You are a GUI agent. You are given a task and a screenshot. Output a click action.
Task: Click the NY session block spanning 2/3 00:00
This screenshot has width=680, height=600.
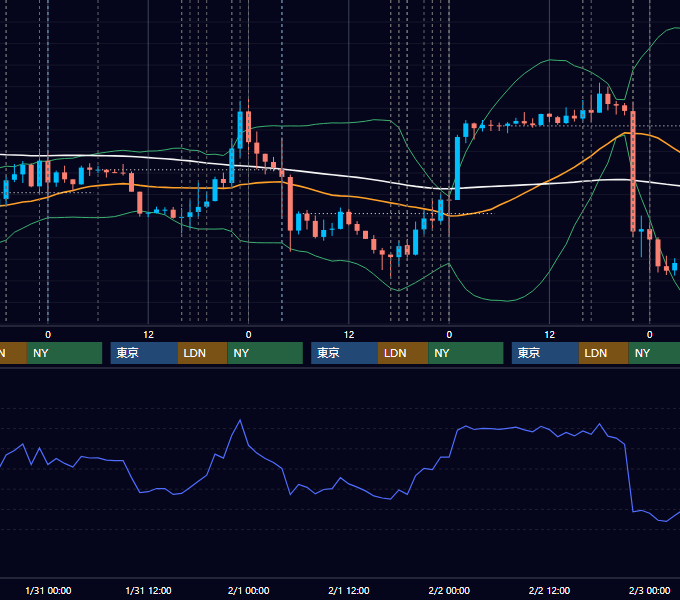654,353
